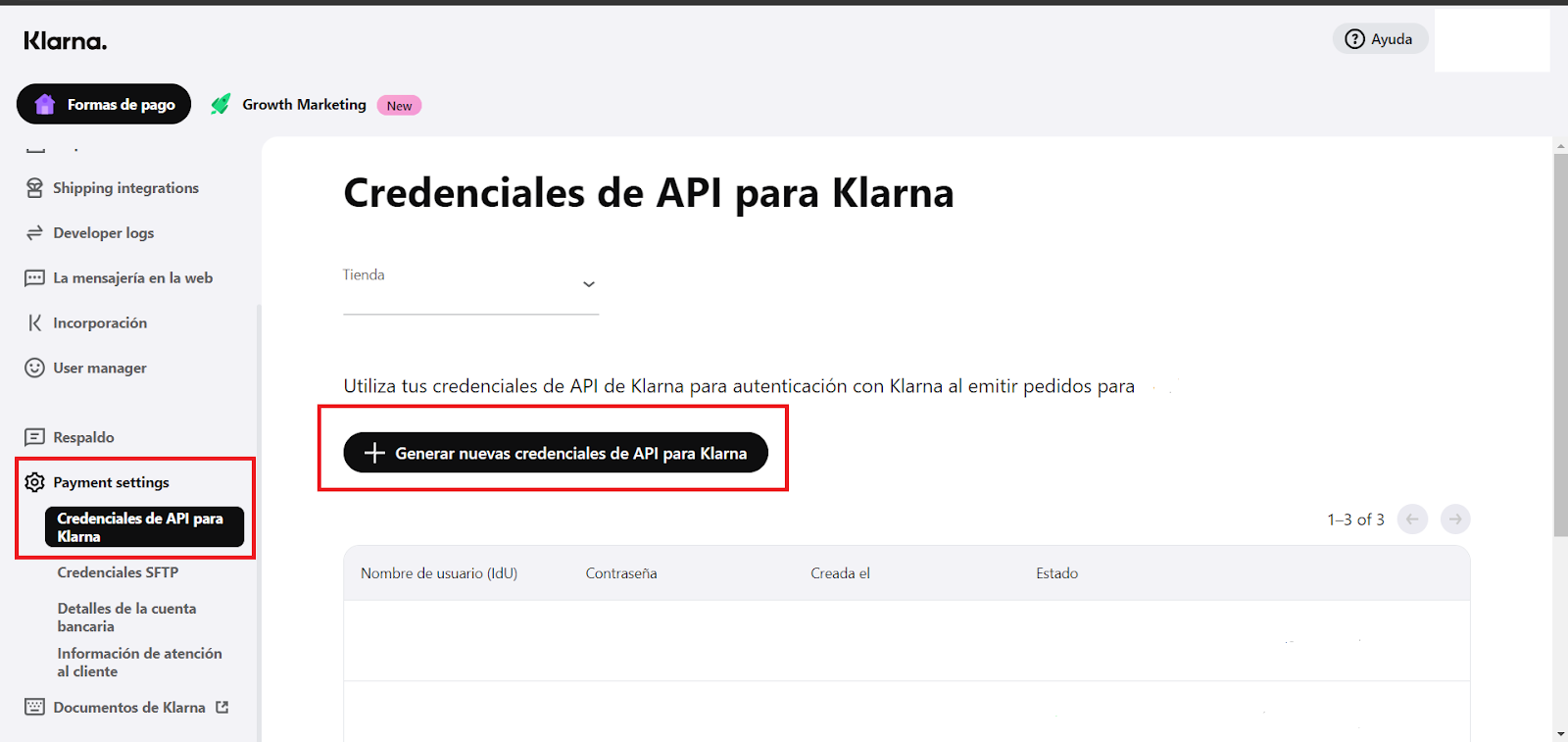Collapse Payment settings section
Viewport: 1568px width, 742px height.
click(x=111, y=482)
